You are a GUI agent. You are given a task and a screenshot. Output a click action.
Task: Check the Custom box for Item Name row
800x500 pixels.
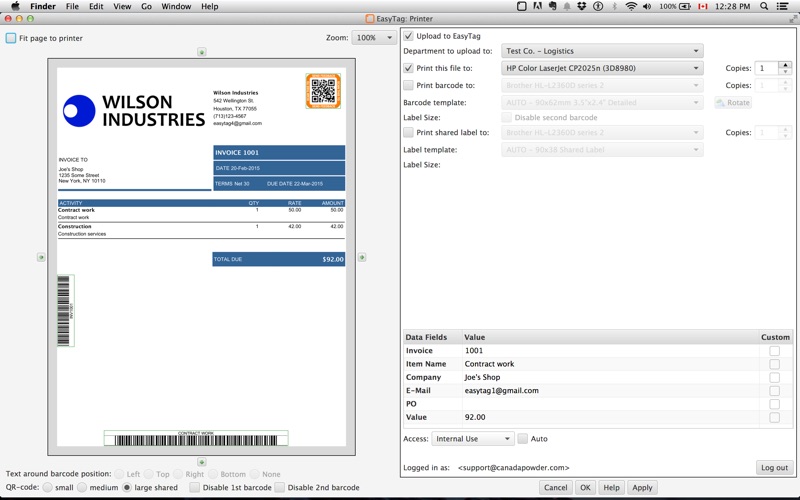(774, 364)
